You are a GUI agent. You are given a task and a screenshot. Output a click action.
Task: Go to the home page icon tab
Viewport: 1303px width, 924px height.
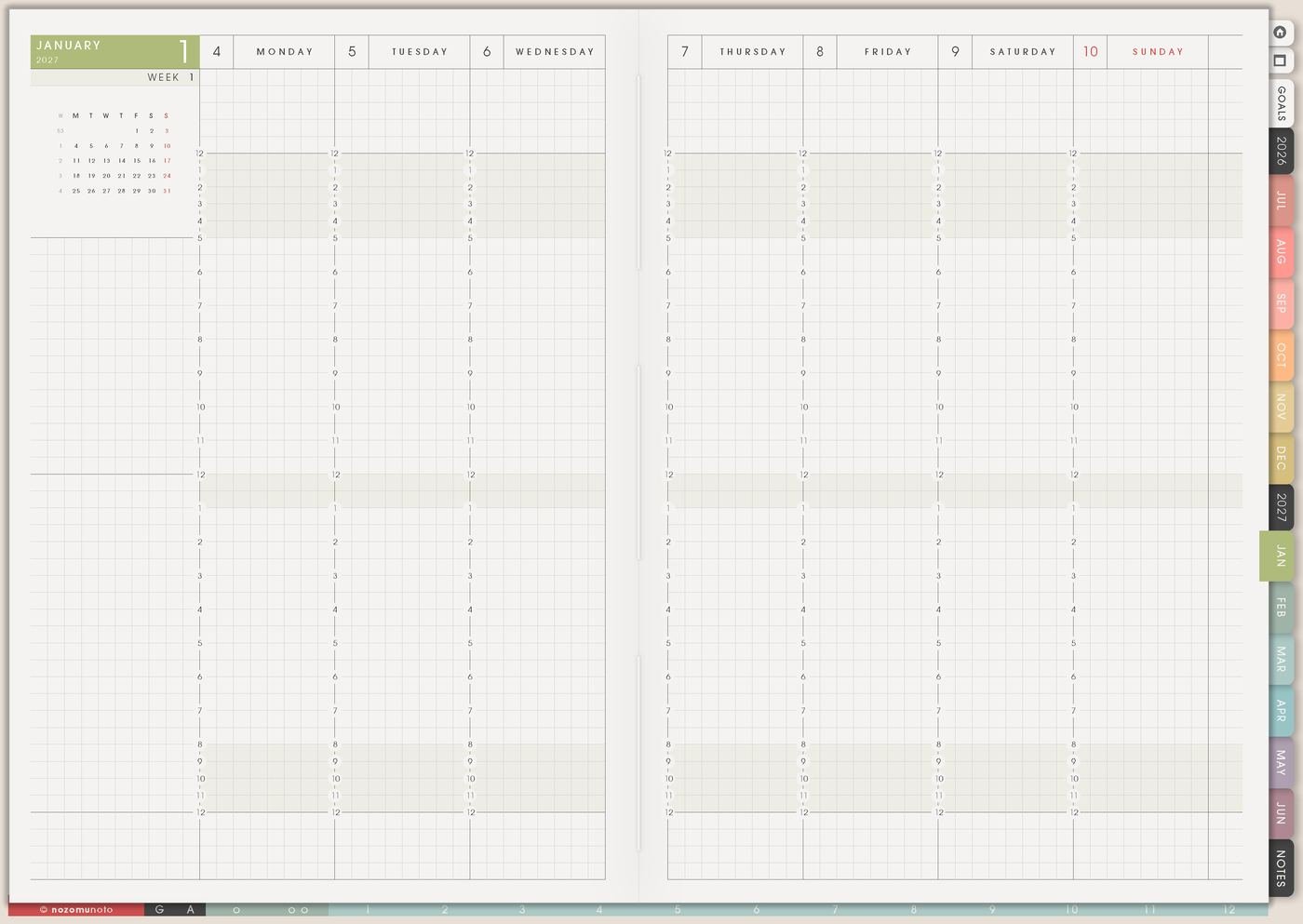pos(1280,33)
